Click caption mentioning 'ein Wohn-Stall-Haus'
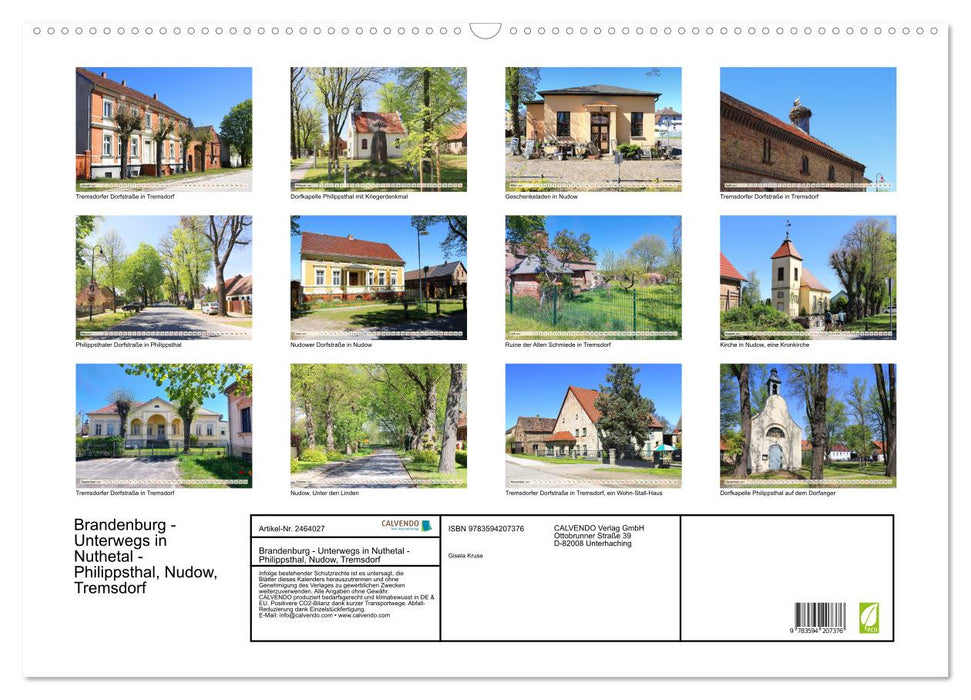Screen dimensions: 971x700 click(x=584, y=493)
